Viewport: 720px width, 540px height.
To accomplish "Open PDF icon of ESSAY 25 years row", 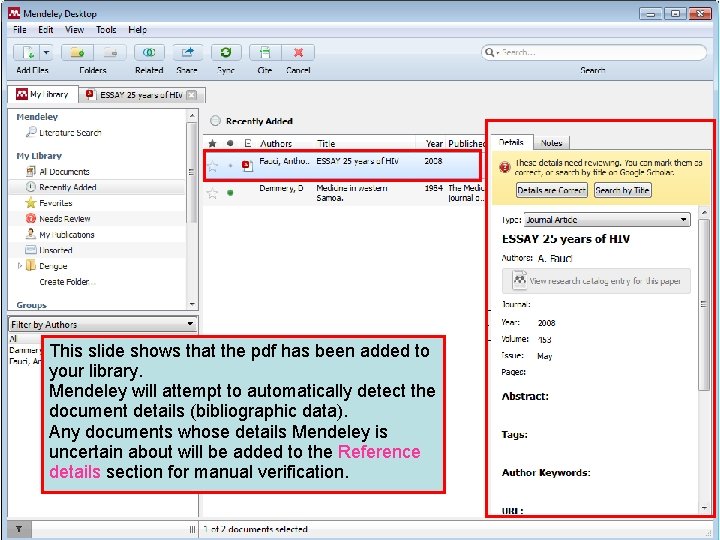I will coord(248,166).
